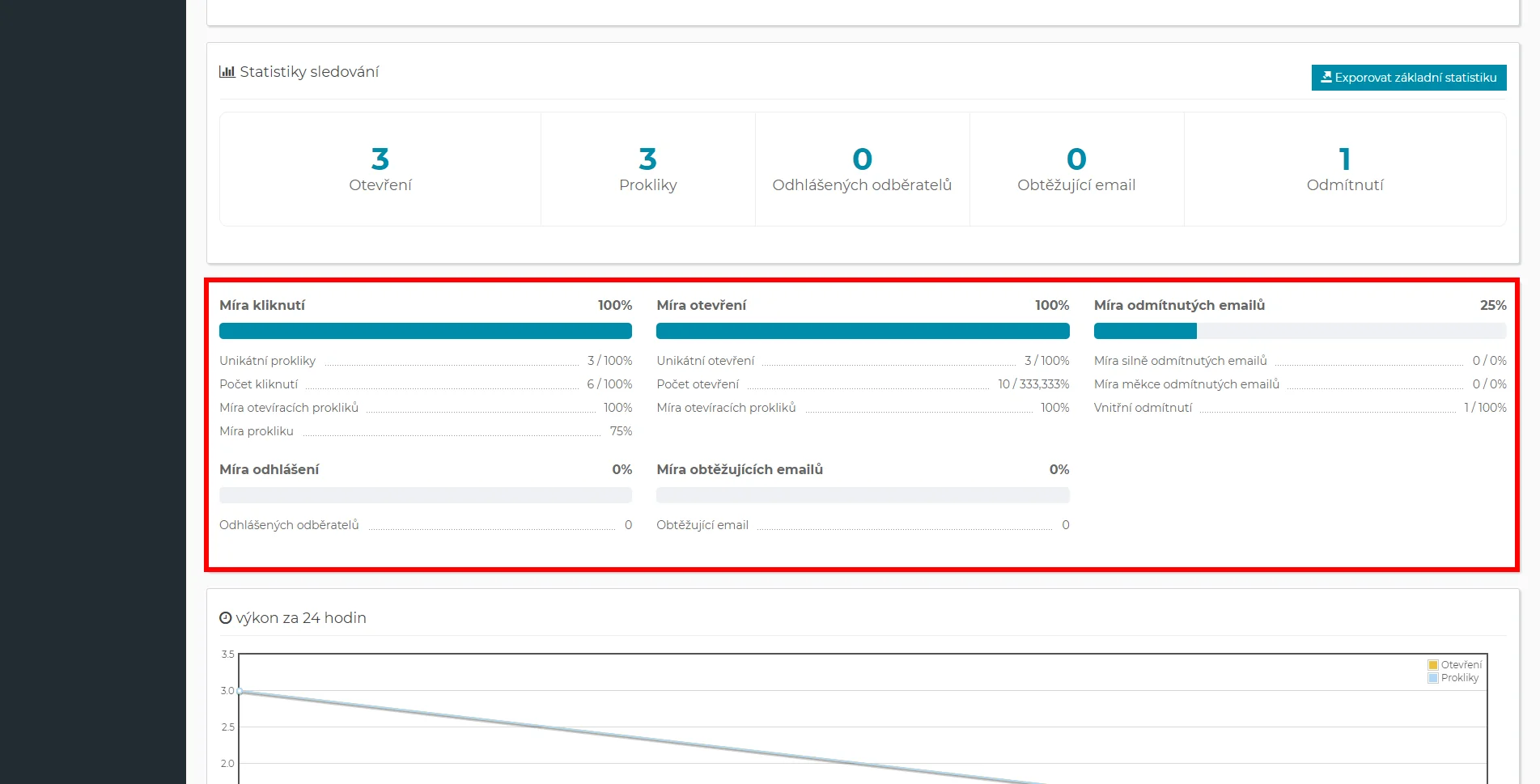Click Exporovat základní statistiku button
1540x784 pixels.
[x=1408, y=78]
